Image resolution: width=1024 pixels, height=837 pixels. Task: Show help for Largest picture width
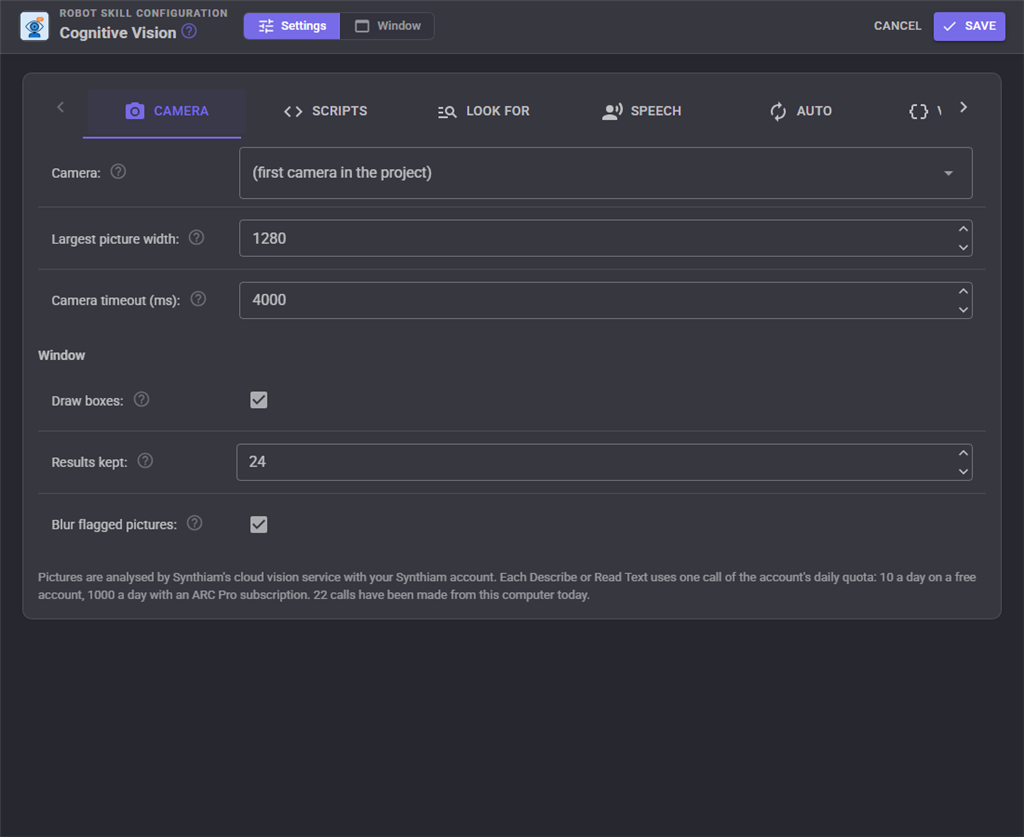click(x=197, y=238)
